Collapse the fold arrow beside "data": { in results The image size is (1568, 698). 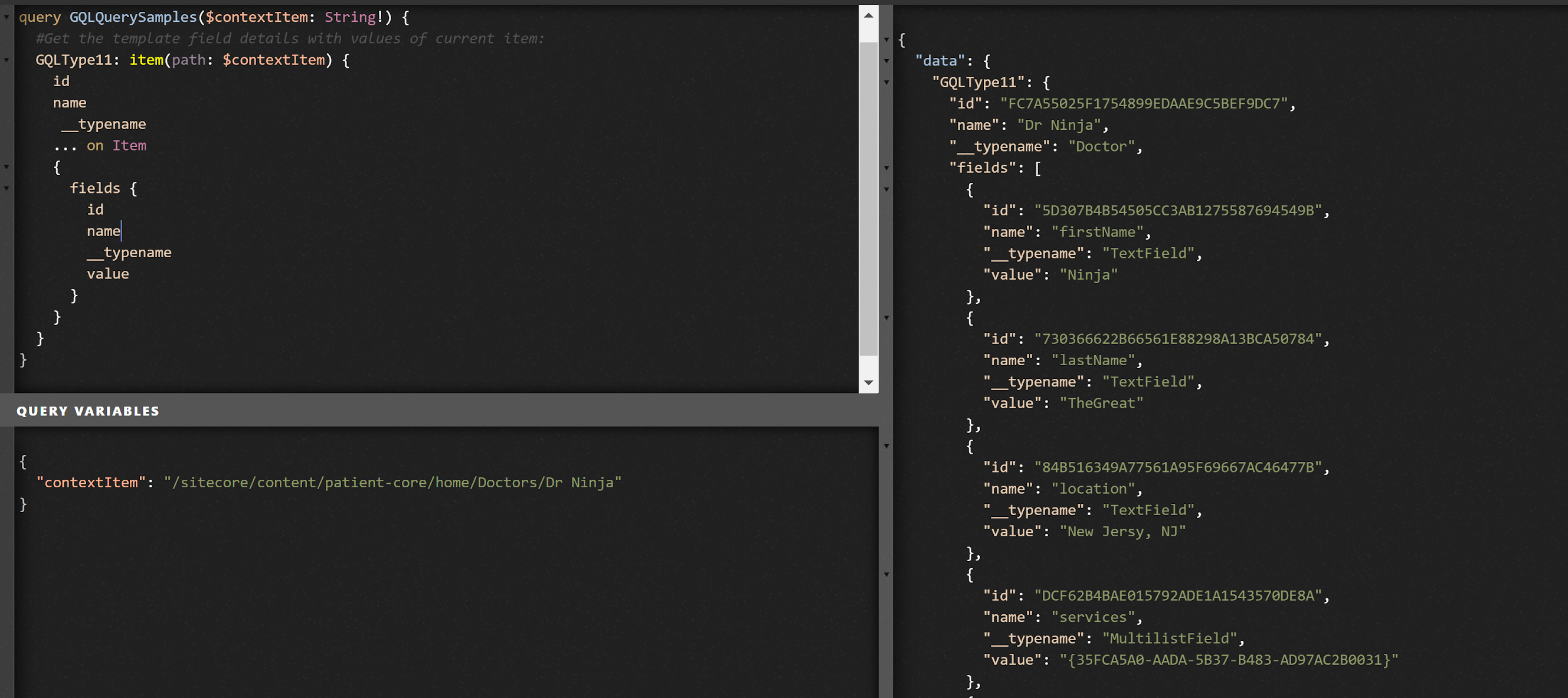pos(886,61)
